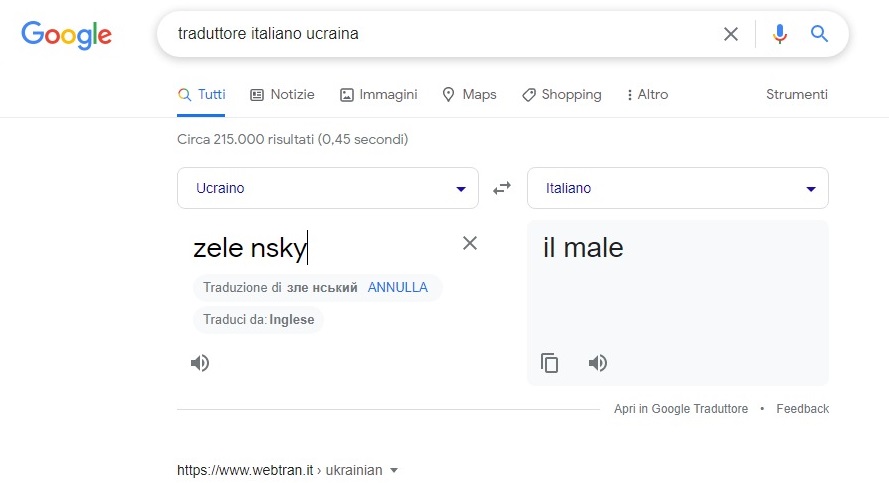Switch to the Immagini tab

coord(378,95)
